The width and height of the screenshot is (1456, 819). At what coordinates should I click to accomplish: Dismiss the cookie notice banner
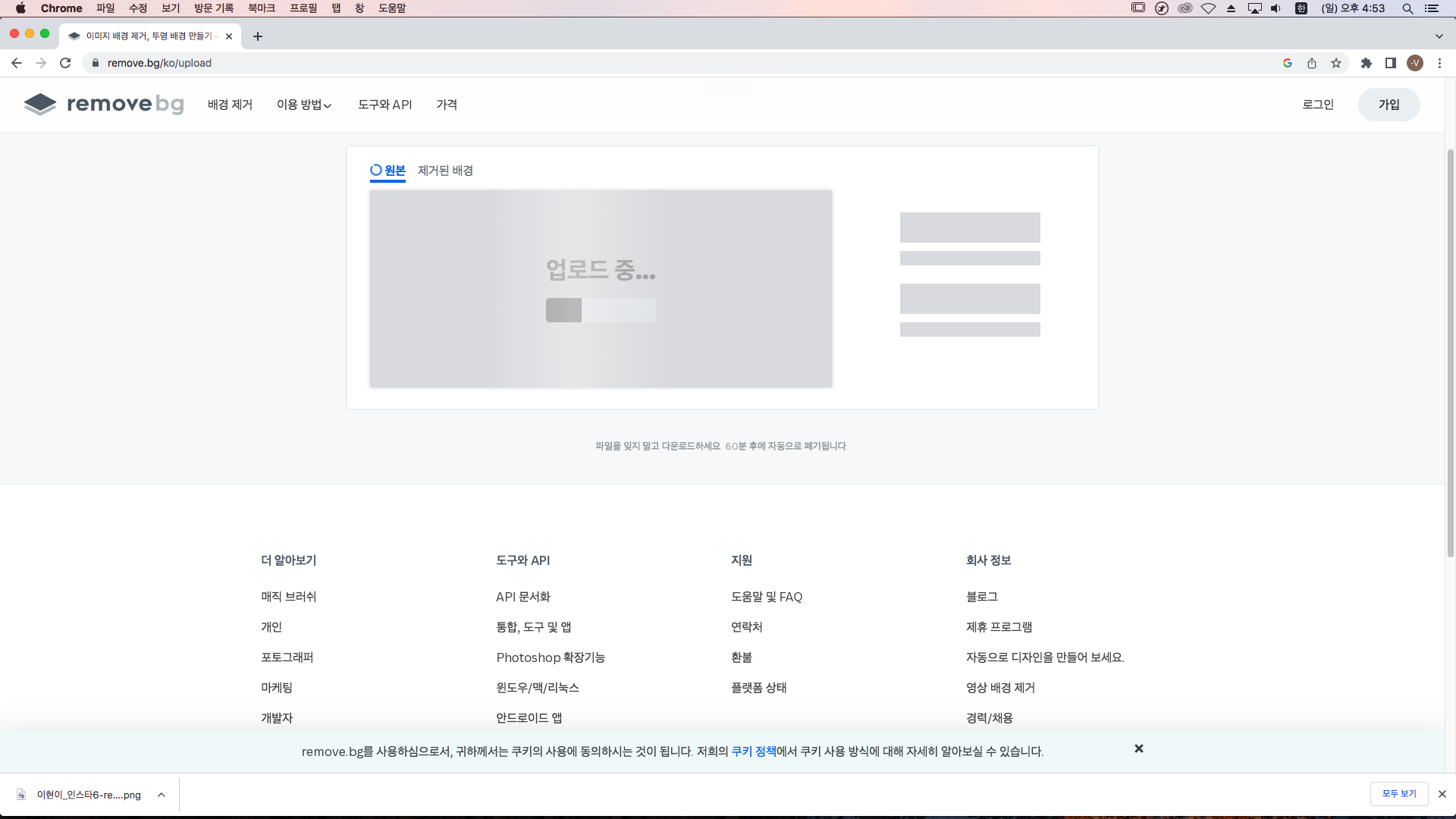tap(1138, 748)
